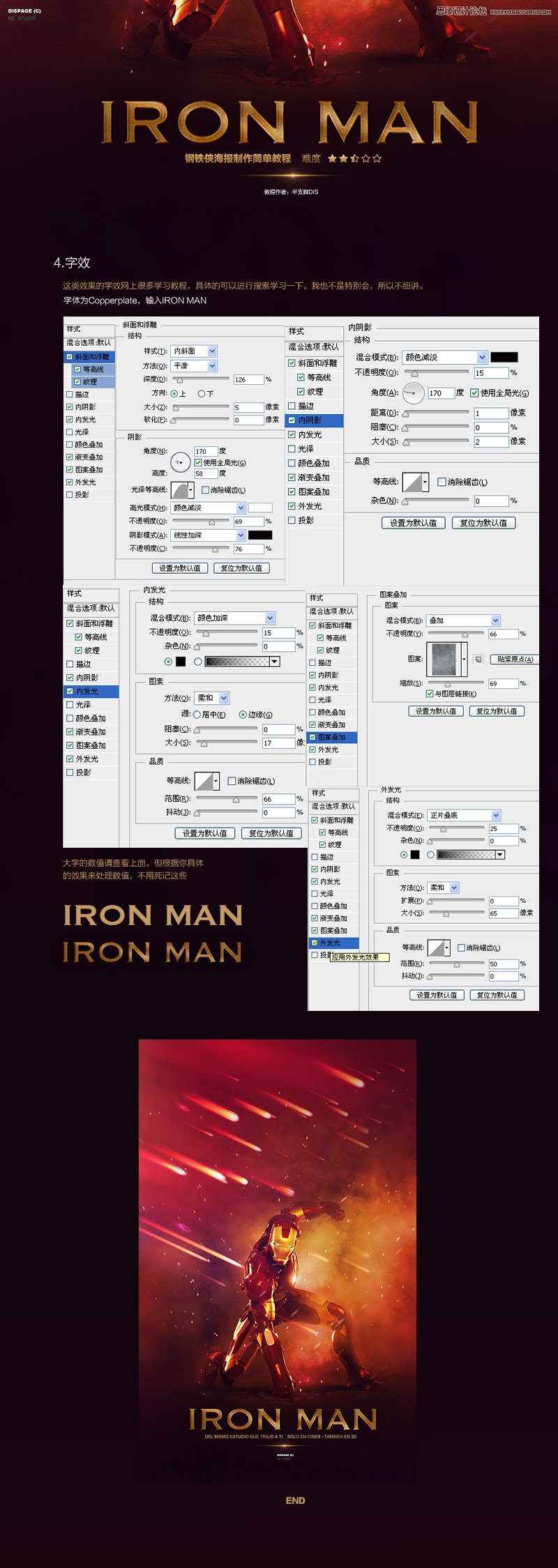Open 方法 dropdown in 外发光 dialog
558x1568 pixels.
[x=443, y=888]
